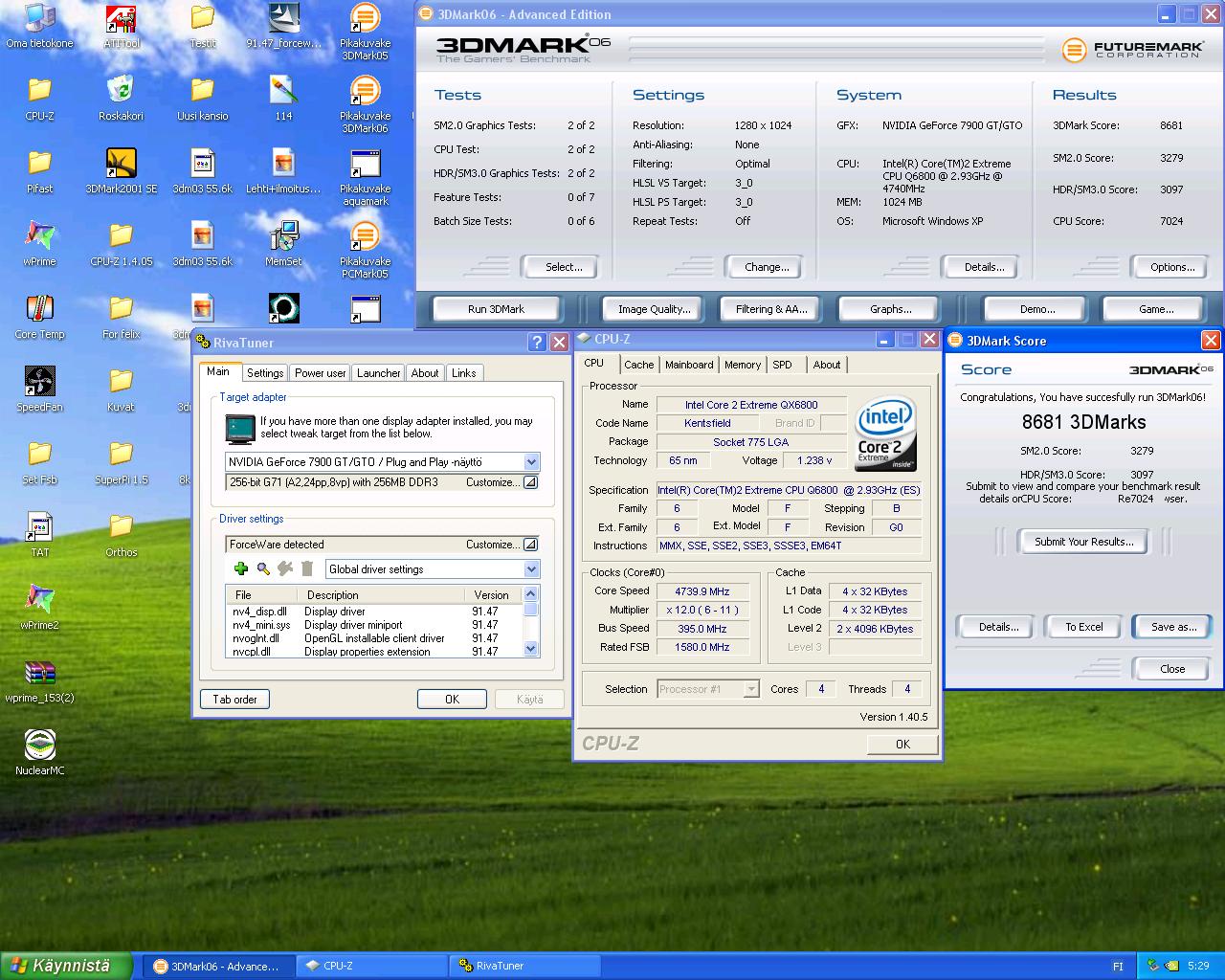
Task: Click the FI language indicator in taskbar
Action: click(x=1118, y=966)
